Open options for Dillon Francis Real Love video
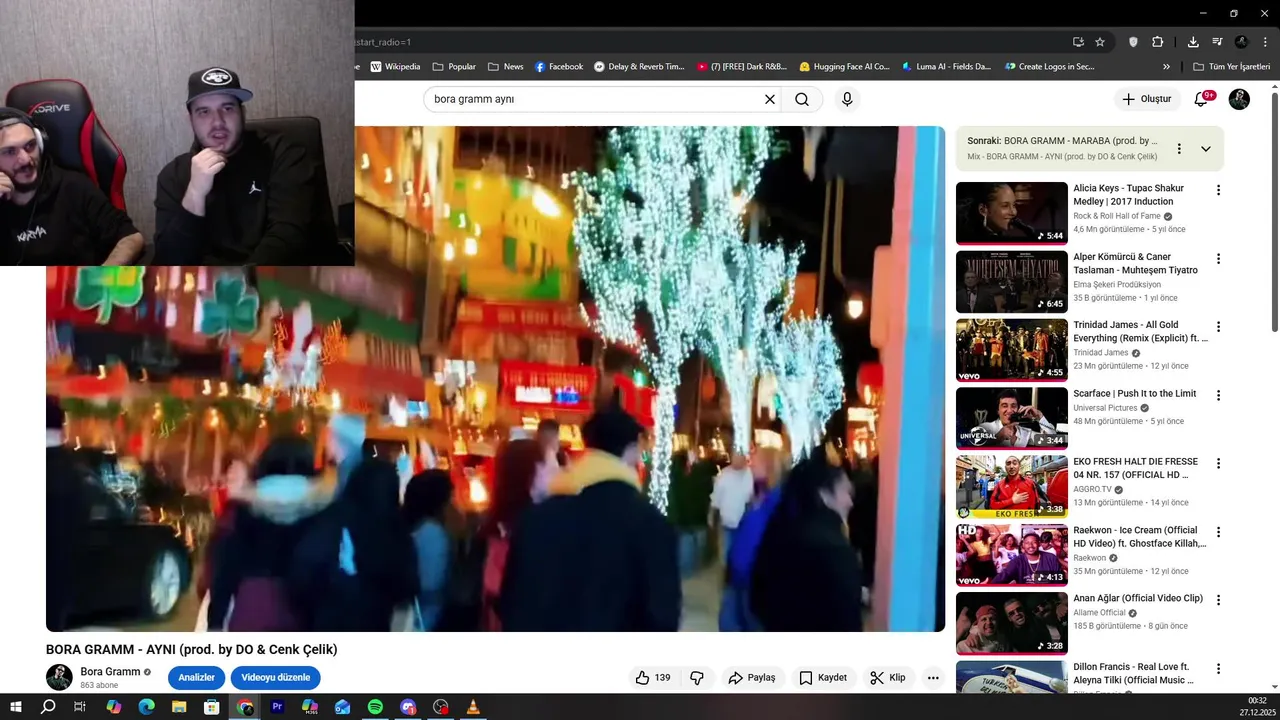 coord(1218,668)
